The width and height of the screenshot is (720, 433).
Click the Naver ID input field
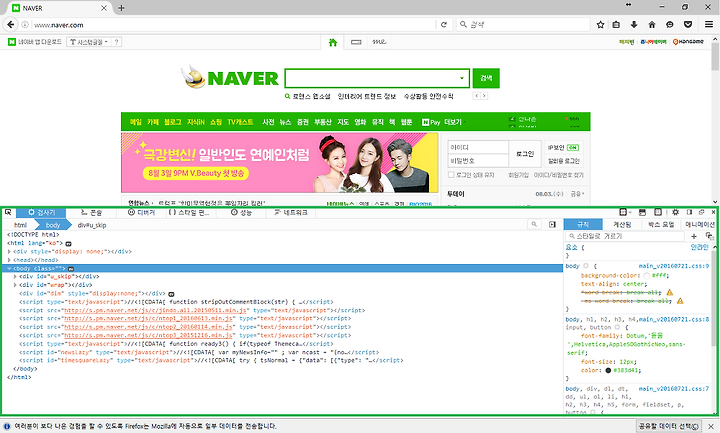click(478, 147)
